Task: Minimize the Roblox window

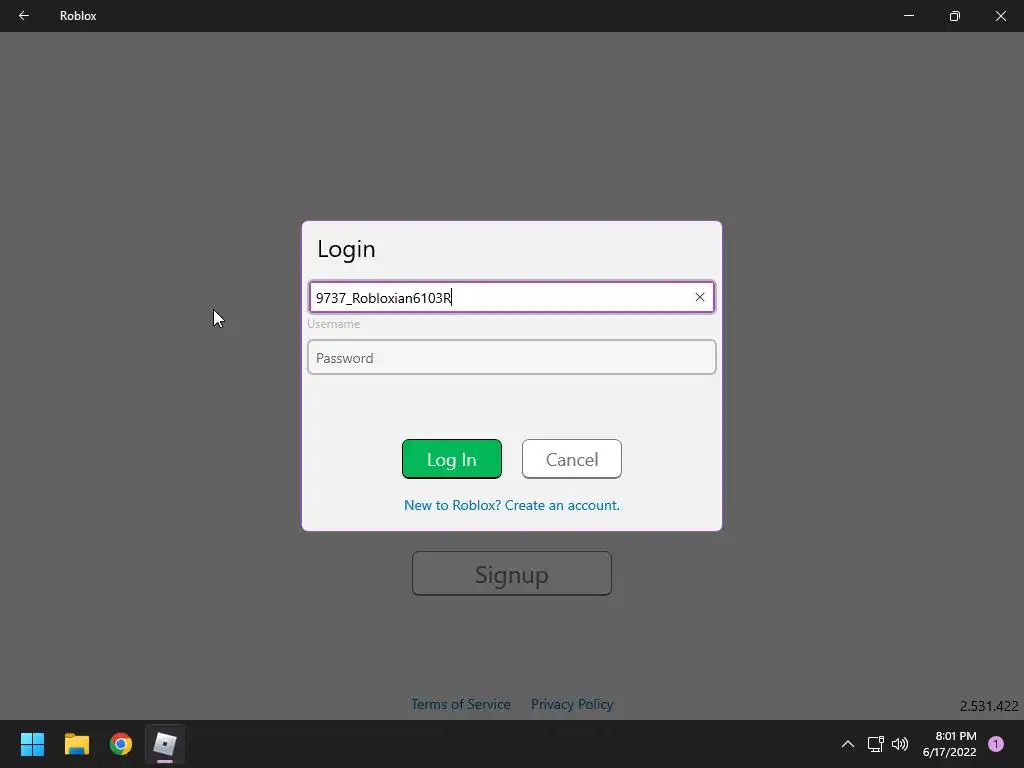Action: (908, 16)
